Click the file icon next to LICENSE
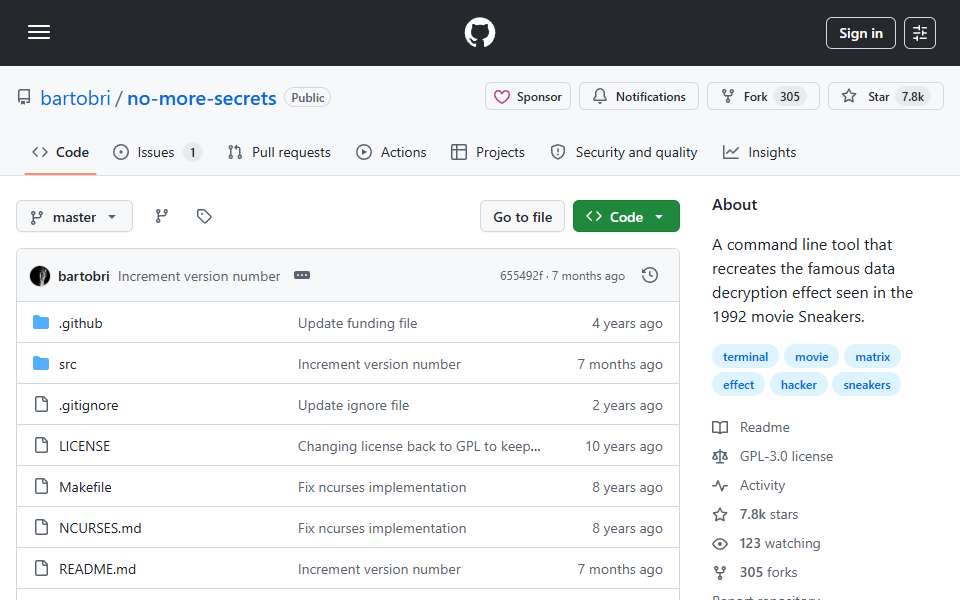 41,445
